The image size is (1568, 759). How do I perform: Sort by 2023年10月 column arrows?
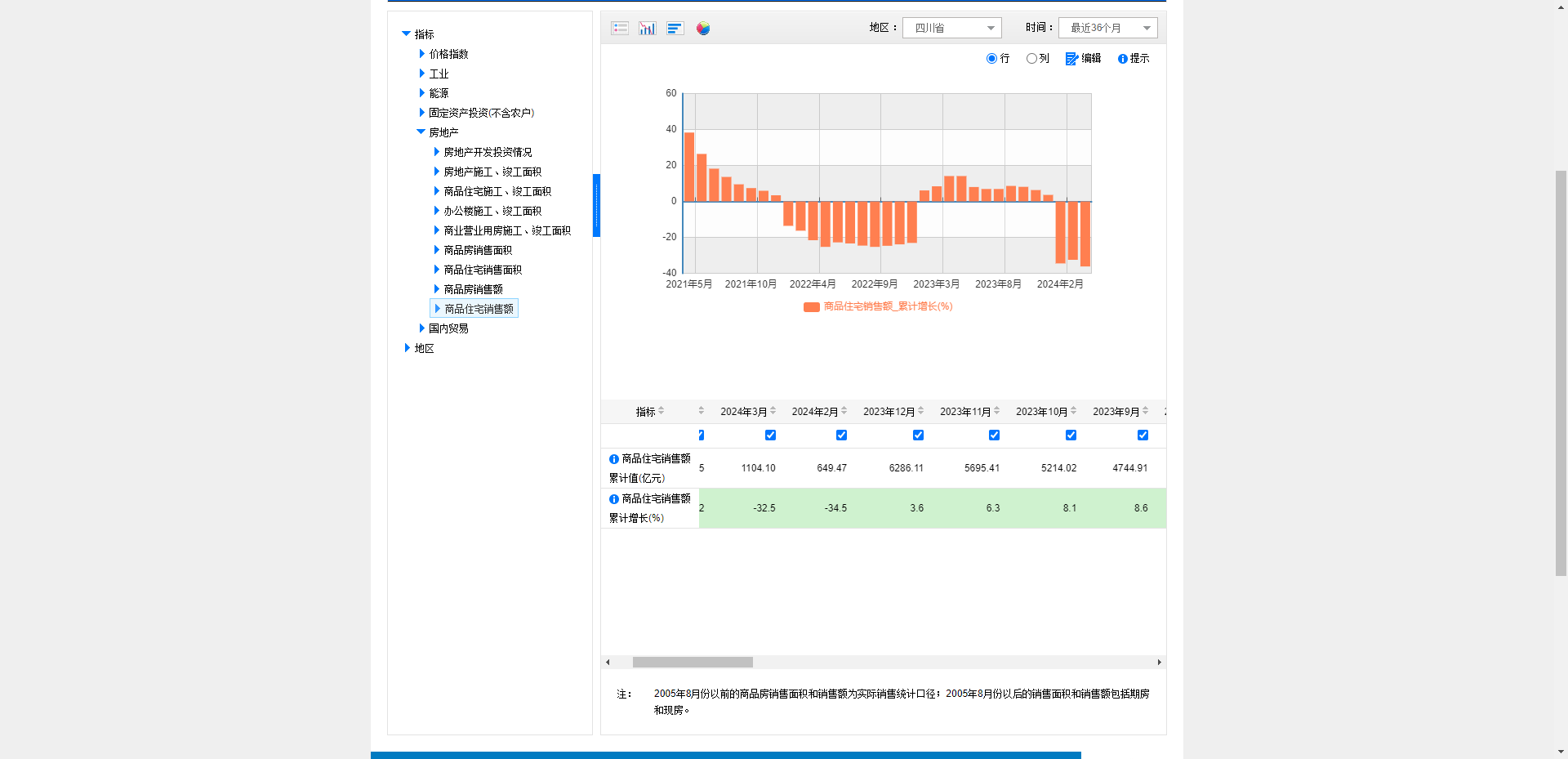point(1073,411)
